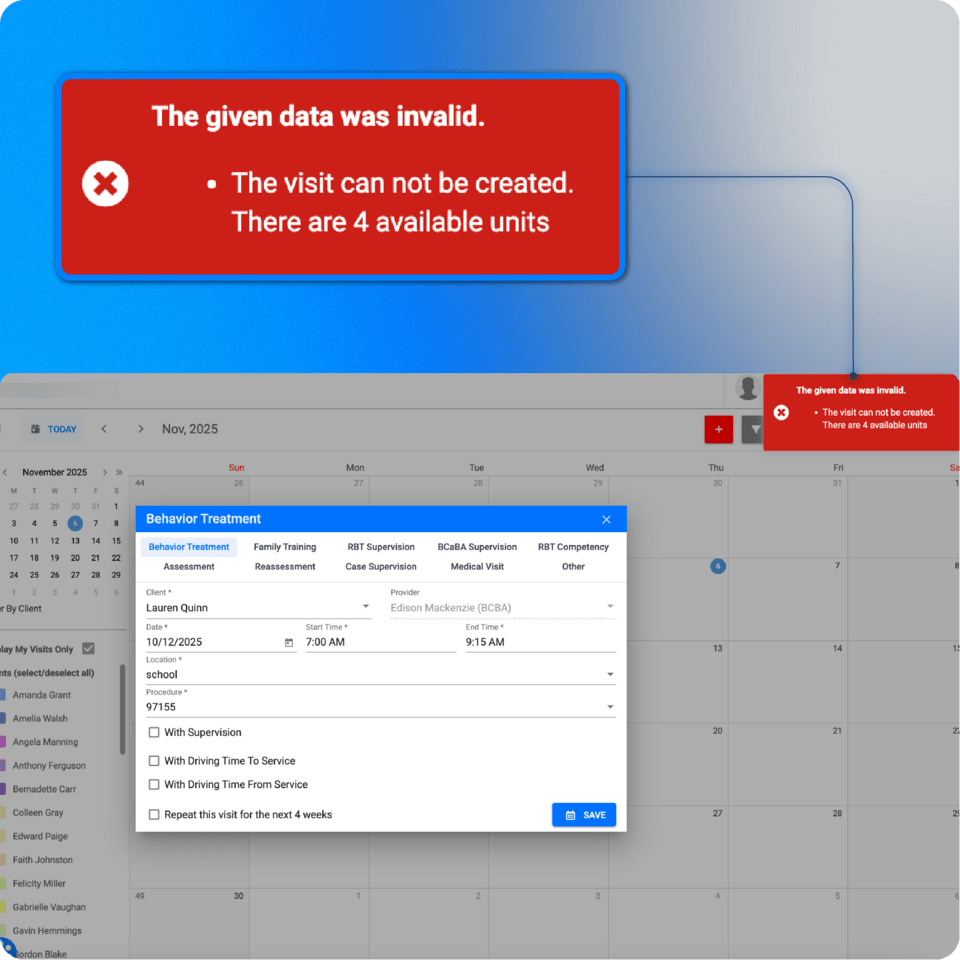
Task: Click the user profile avatar icon
Action: [x=747, y=388]
